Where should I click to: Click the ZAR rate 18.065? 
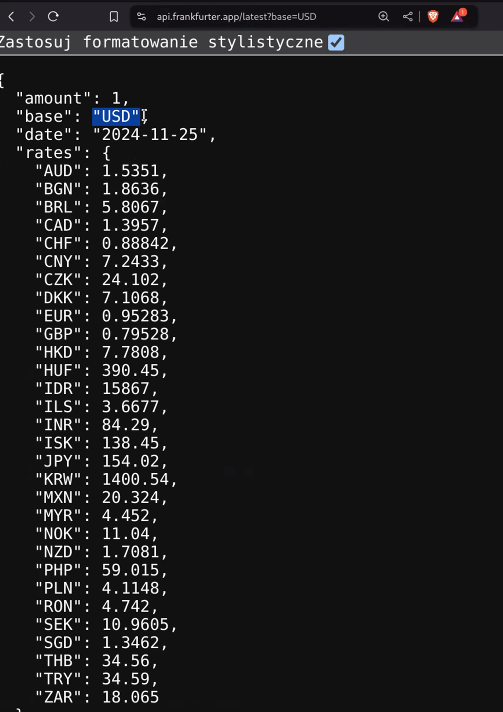click(130, 697)
